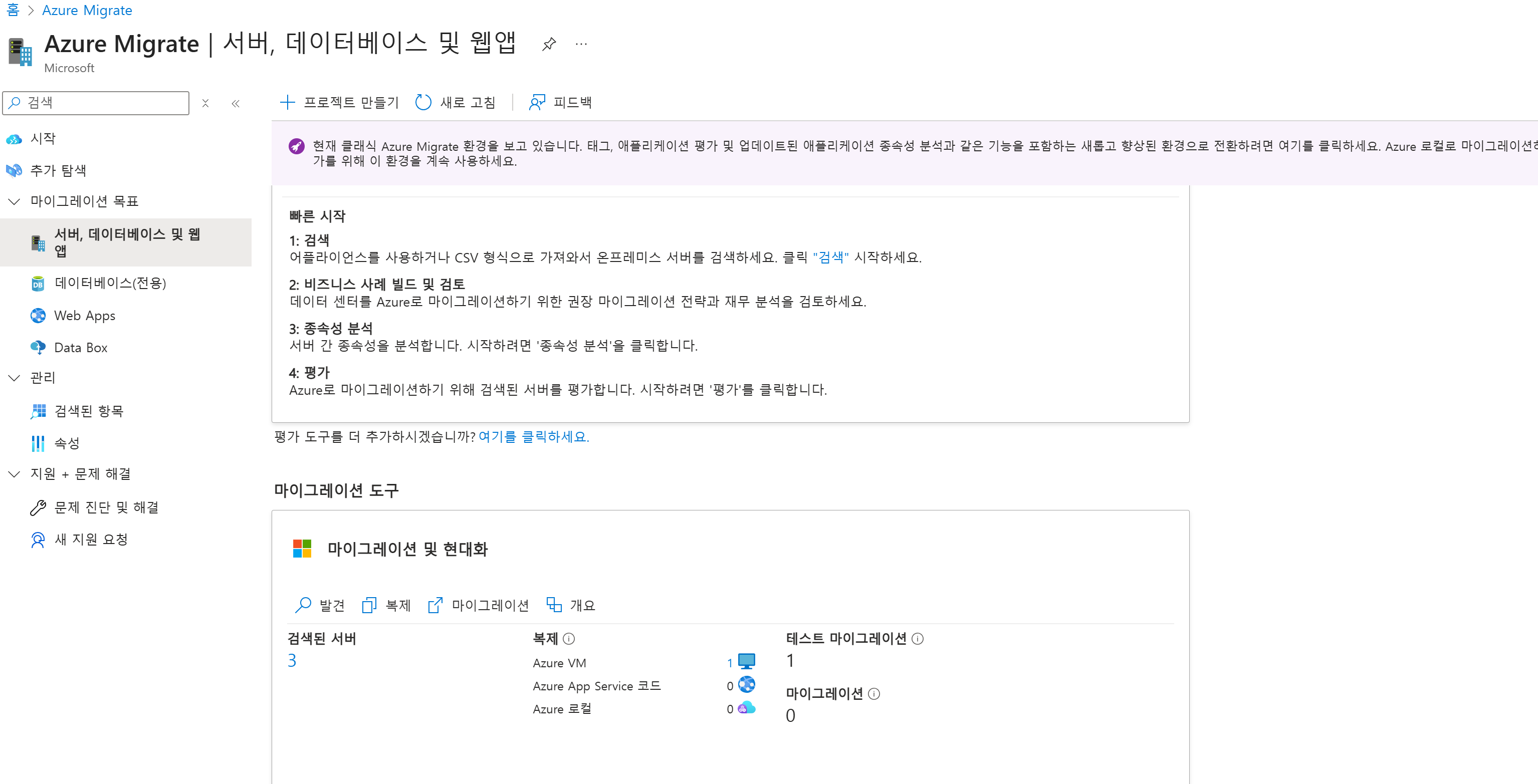
Task: Click the 새로 고침 refresh button
Action: pos(456,103)
